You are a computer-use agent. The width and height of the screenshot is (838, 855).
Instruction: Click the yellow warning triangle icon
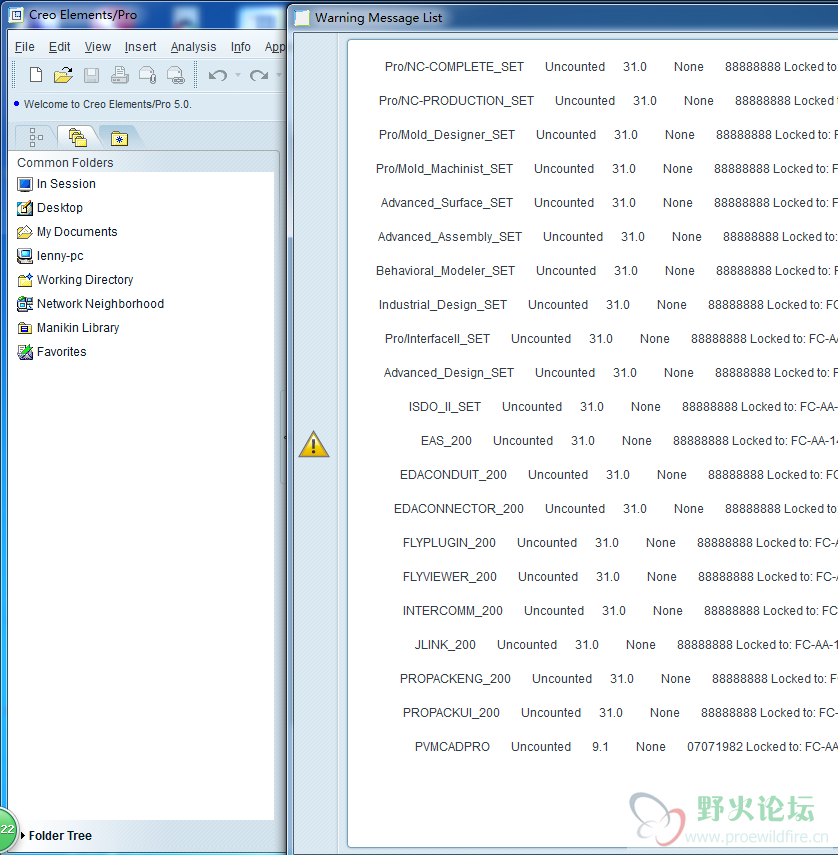[314, 444]
